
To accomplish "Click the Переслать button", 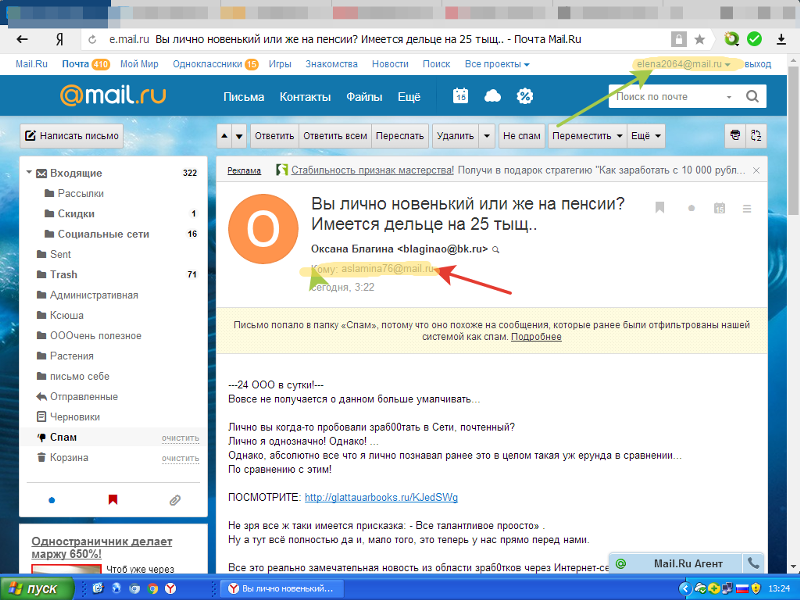I will pyautogui.click(x=400, y=136).
